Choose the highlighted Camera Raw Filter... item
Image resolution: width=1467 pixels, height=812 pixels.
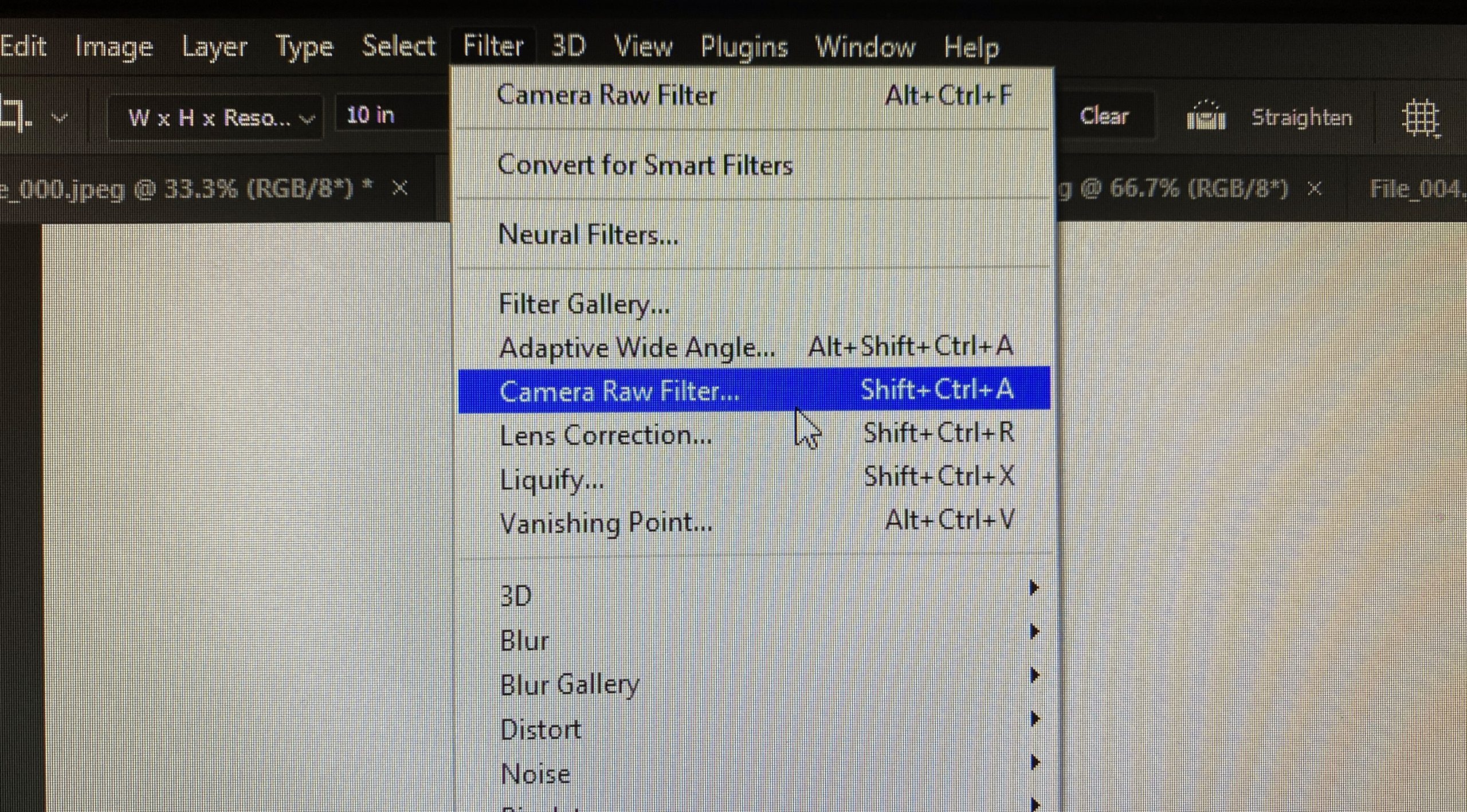click(x=754, y=390)
